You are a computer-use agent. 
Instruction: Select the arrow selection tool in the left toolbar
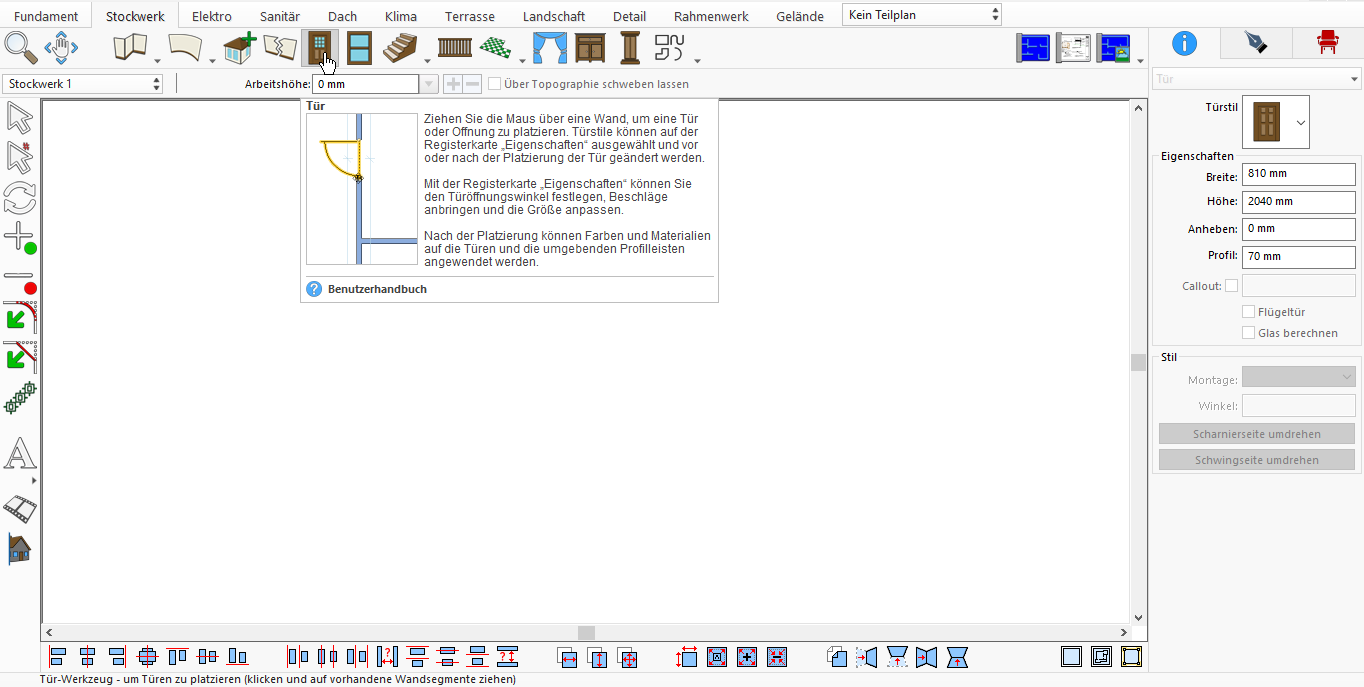click(20, 118)
